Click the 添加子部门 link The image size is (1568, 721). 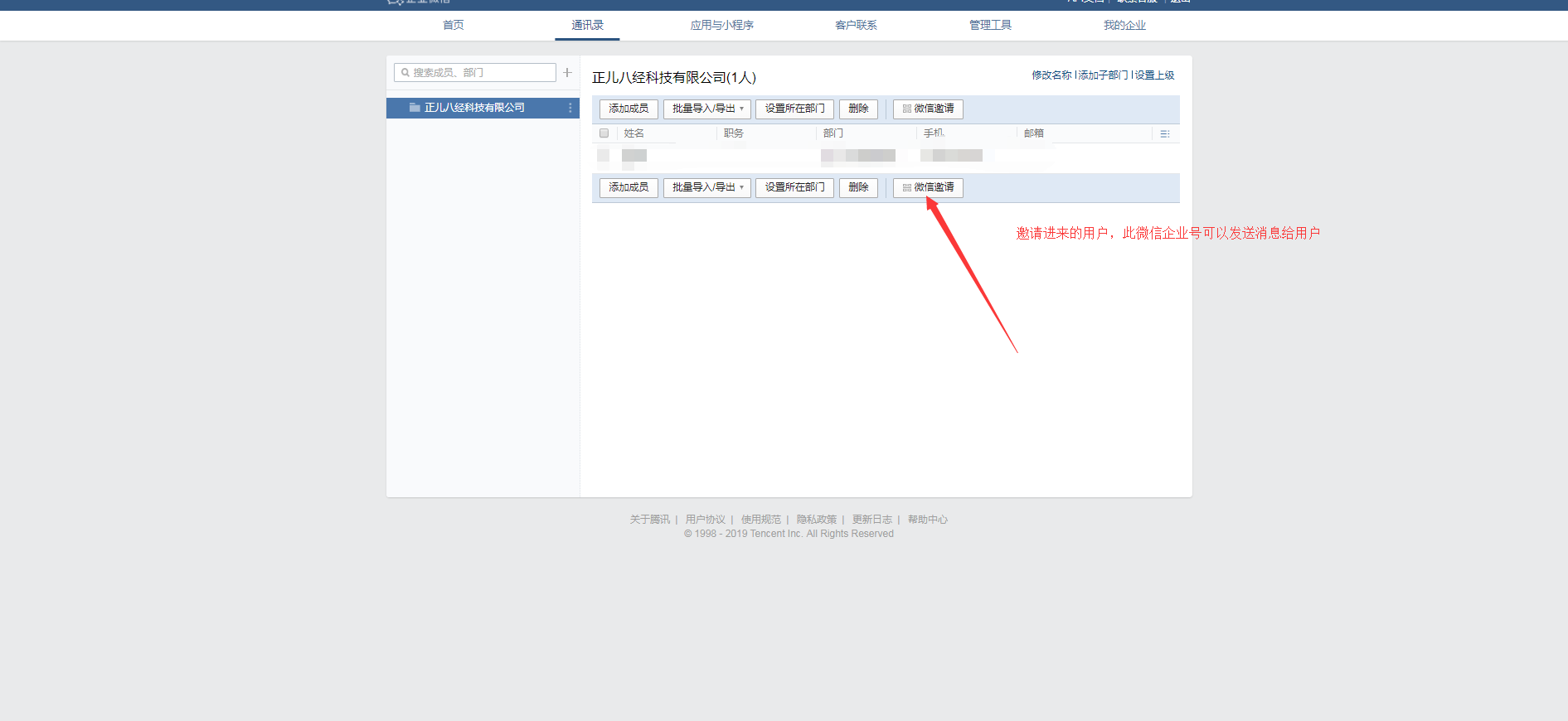point(1103,75)
